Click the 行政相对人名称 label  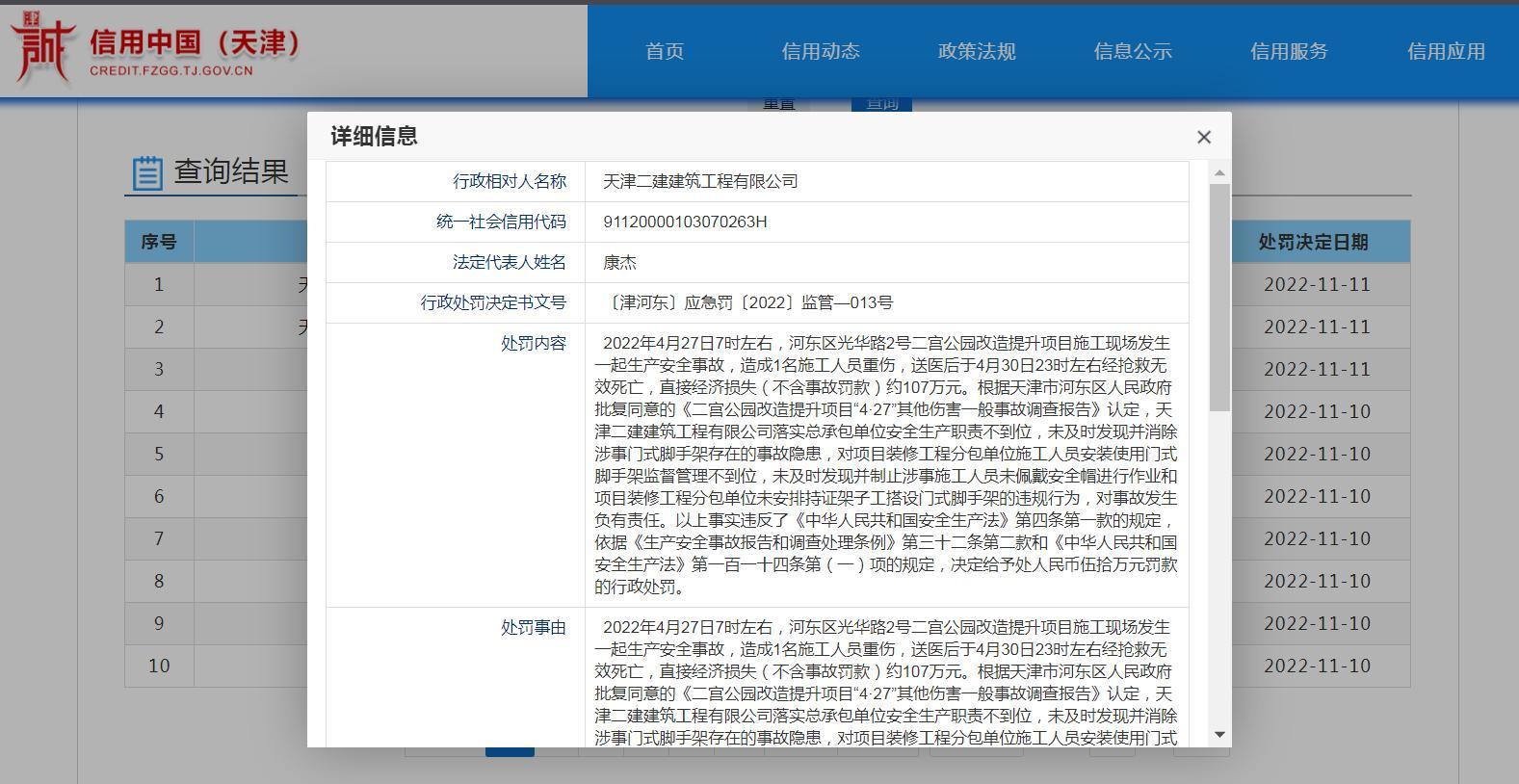tap(510, 181)
